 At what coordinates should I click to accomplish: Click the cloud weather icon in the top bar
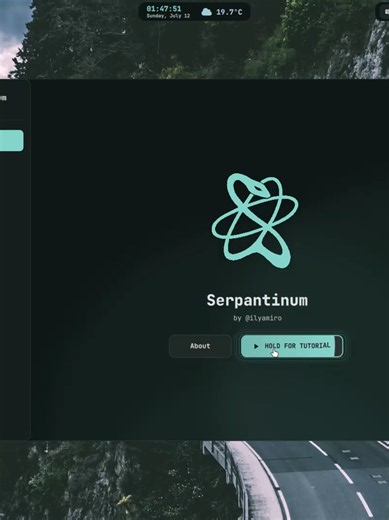click(206, 12)
